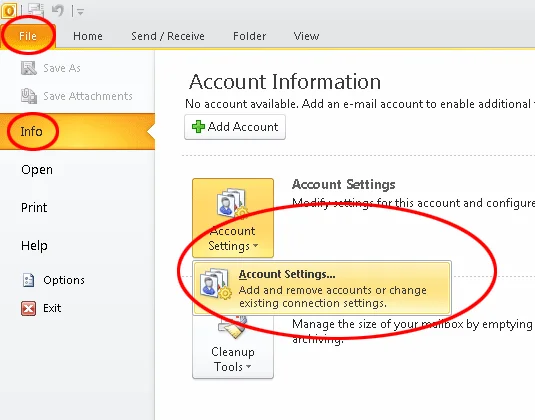Viewport: 535px width, 420px height.
Task: Choose Account Settings... from the dropdown list
Action: pos(322,288)
